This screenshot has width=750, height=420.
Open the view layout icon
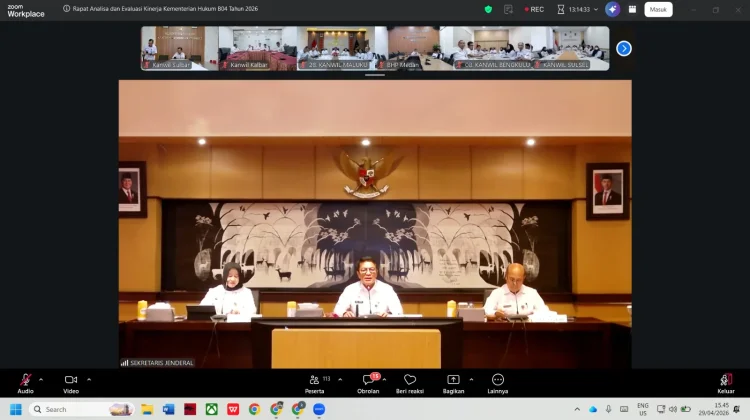click(x=632, y=9)
